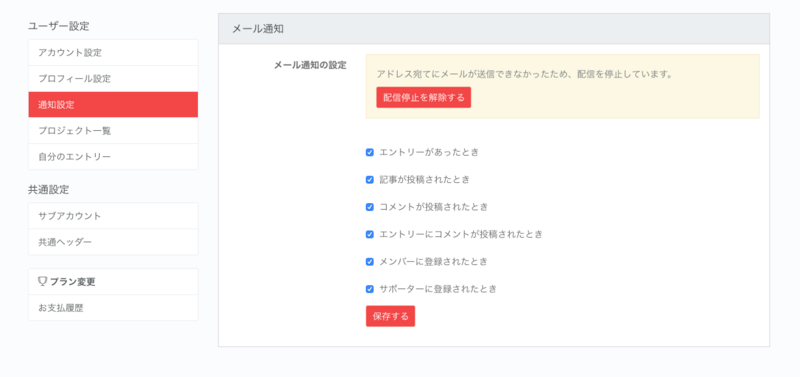This screenshot has width=800, height=377.
Task: Open プロフィール設定 in the sidebar
Action: pyautogui.click(x=113, y=79)
